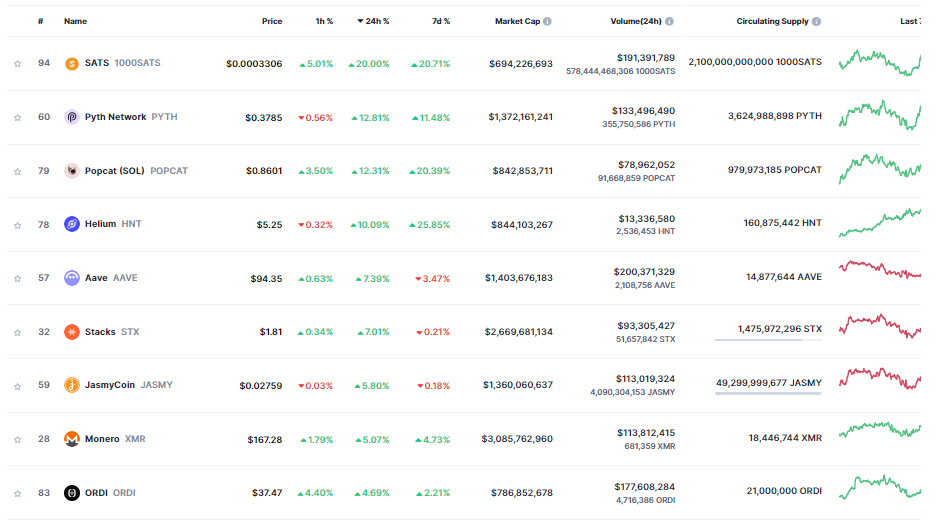Screen dimensions: 948x520
Task: Sort by 24h % column
Action: 373,21
